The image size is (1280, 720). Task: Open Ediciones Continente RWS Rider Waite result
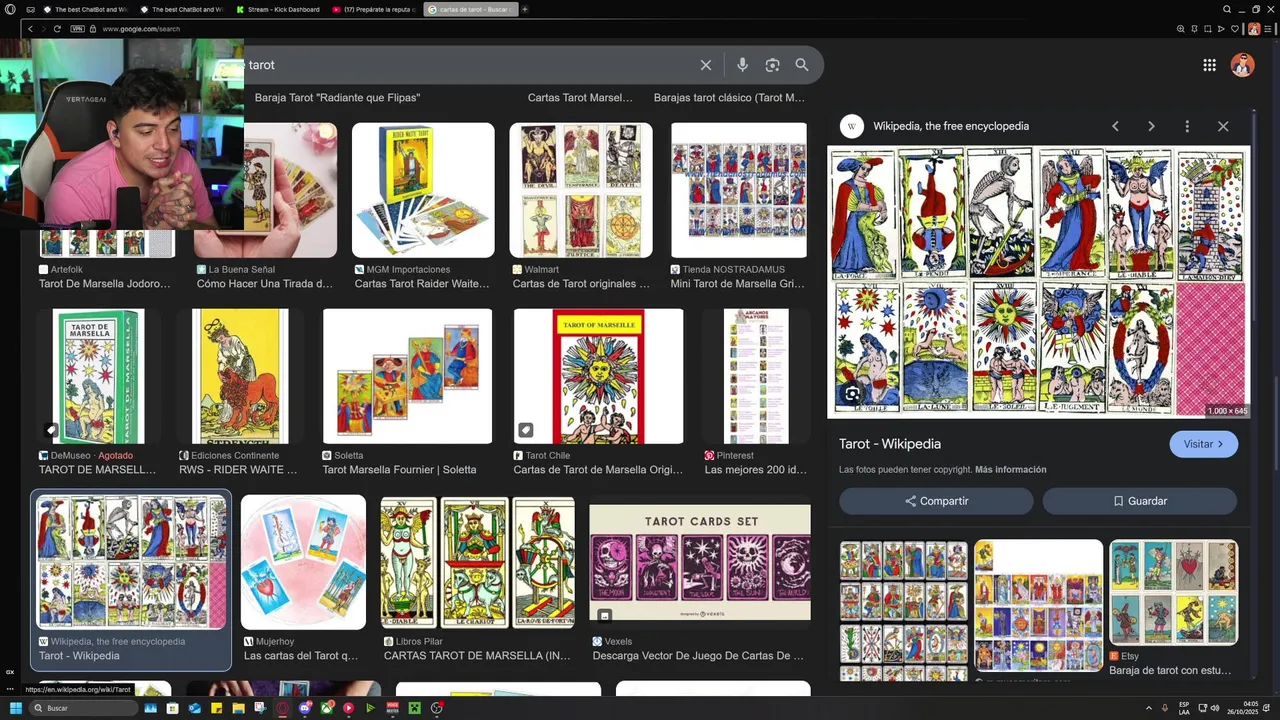(x=240, y=376)
